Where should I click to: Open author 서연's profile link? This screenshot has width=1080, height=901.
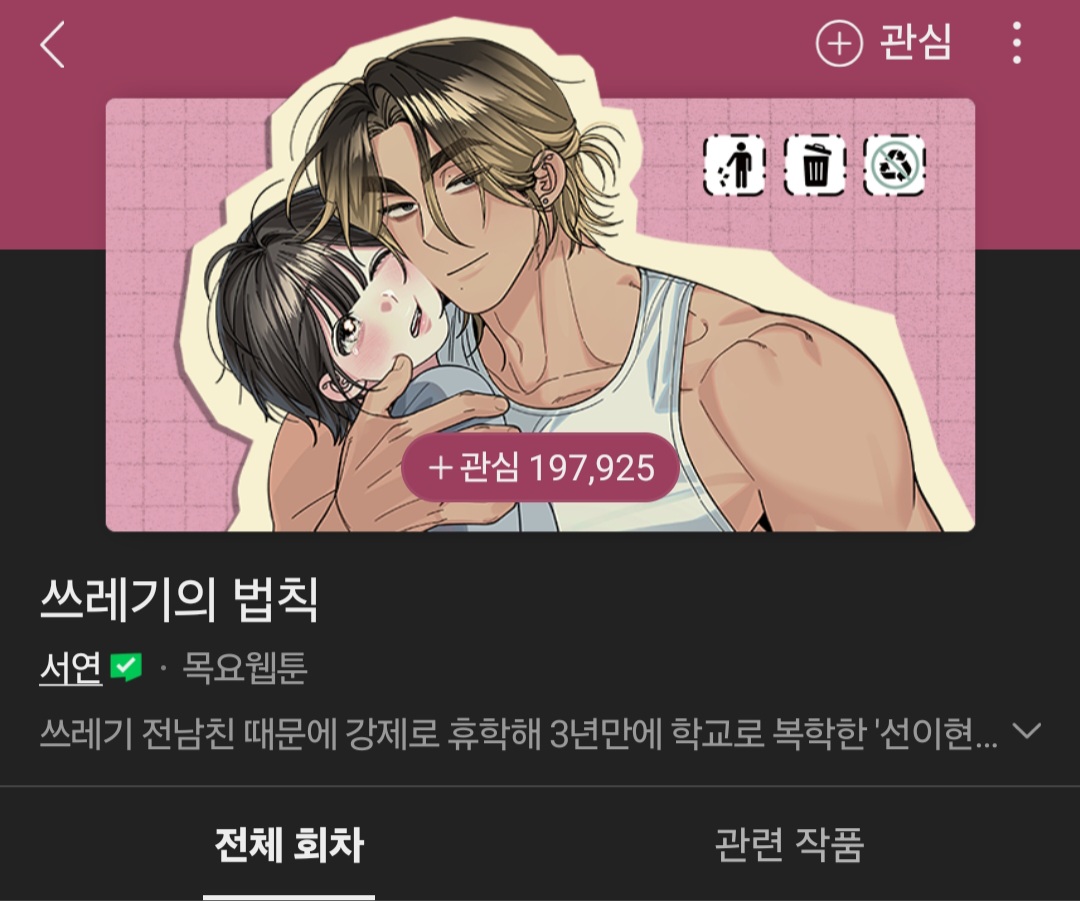[x=70, y=667]
